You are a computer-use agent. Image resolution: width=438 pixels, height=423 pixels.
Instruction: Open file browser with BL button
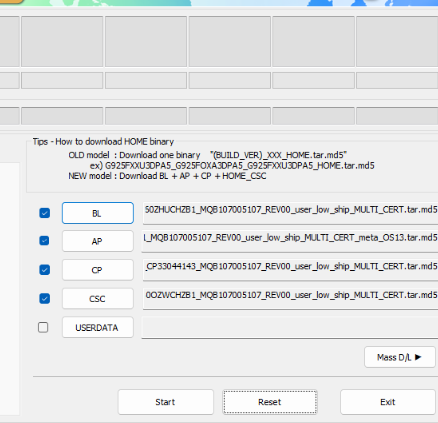(98, 213)
